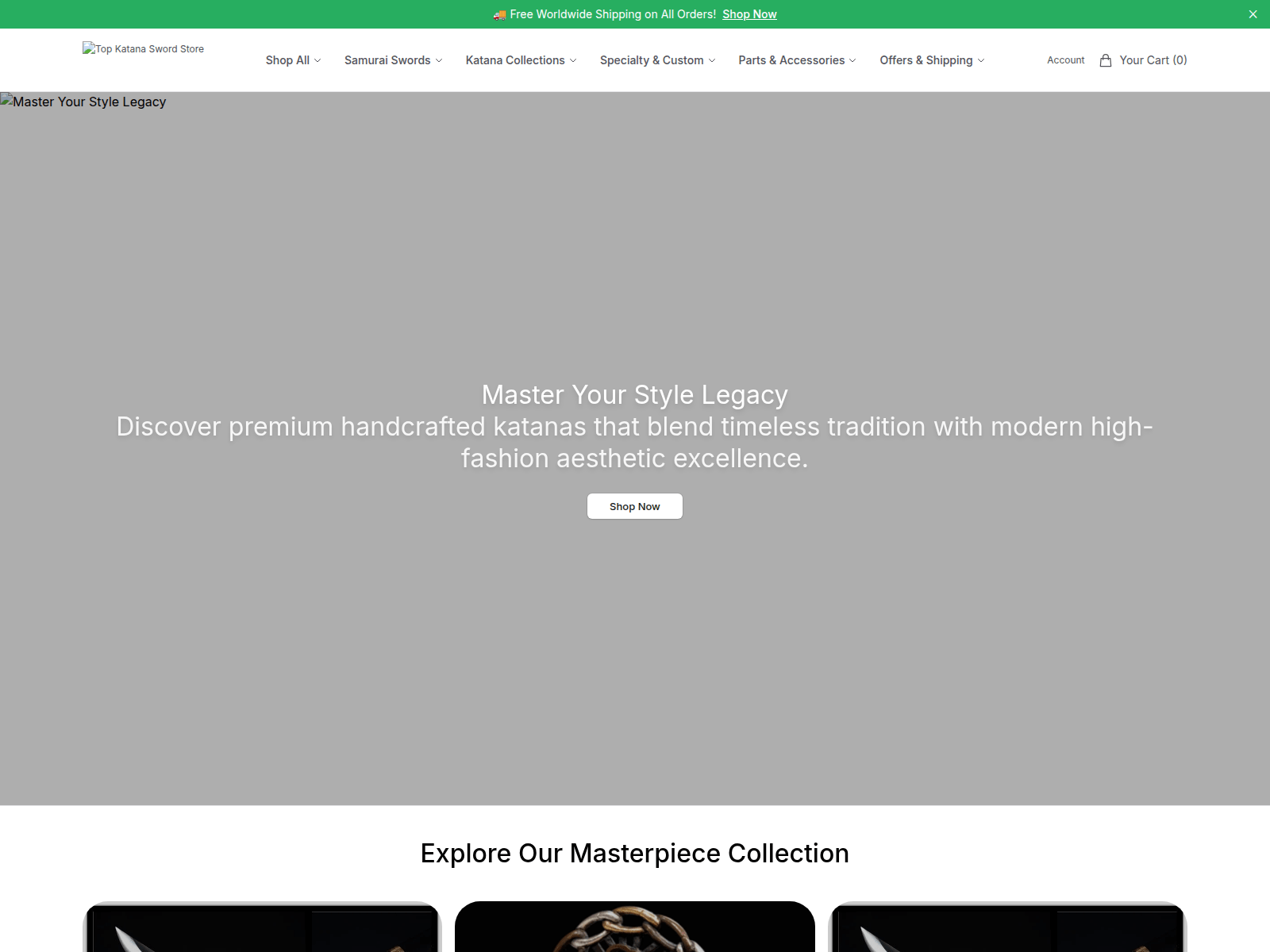Expand the Offers & Shipping chevron
Image resolution: width=1270 pixels, height=952 pixels.
coord(981,60)
